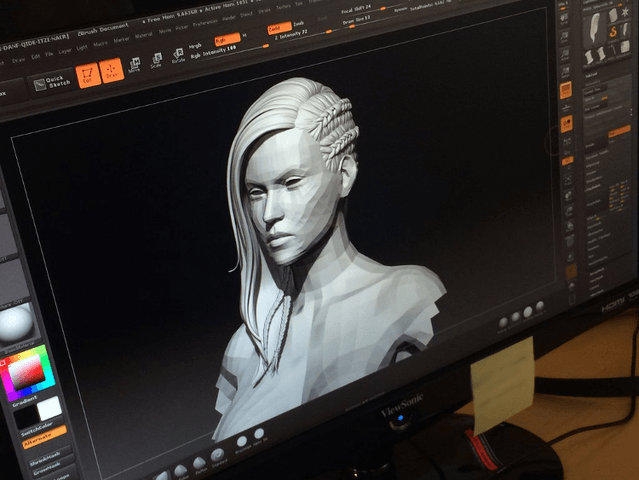Adjust the Rgb Intensity slider
The height and width of the screenshot is (480, 639).
229,51
